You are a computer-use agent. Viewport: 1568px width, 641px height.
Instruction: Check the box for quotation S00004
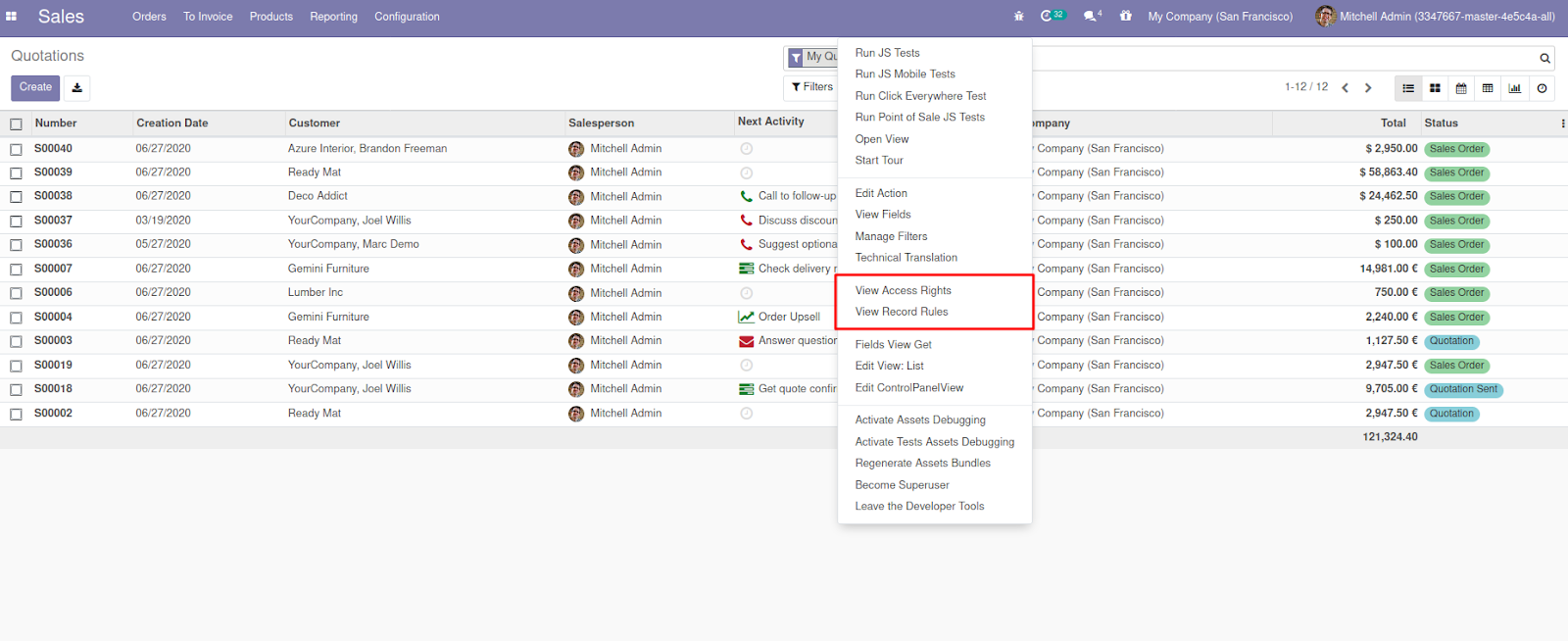(x=16, y=318)
